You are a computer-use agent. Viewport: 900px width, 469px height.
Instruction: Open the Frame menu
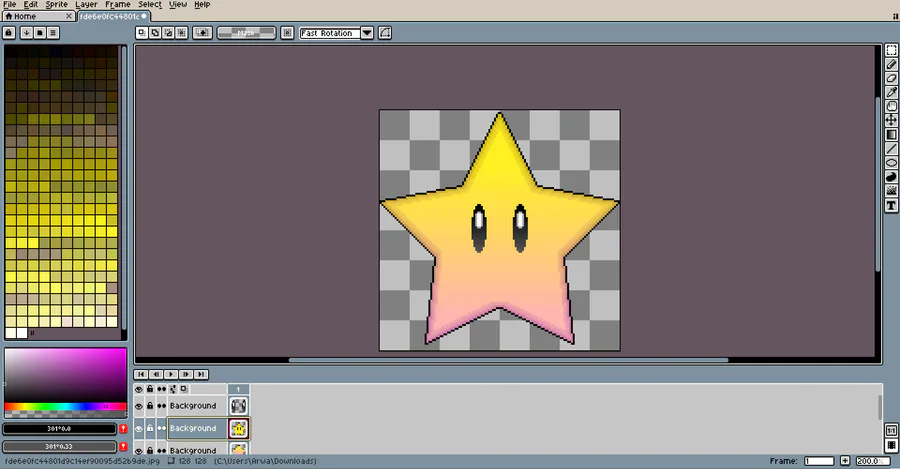pos(118,5)
